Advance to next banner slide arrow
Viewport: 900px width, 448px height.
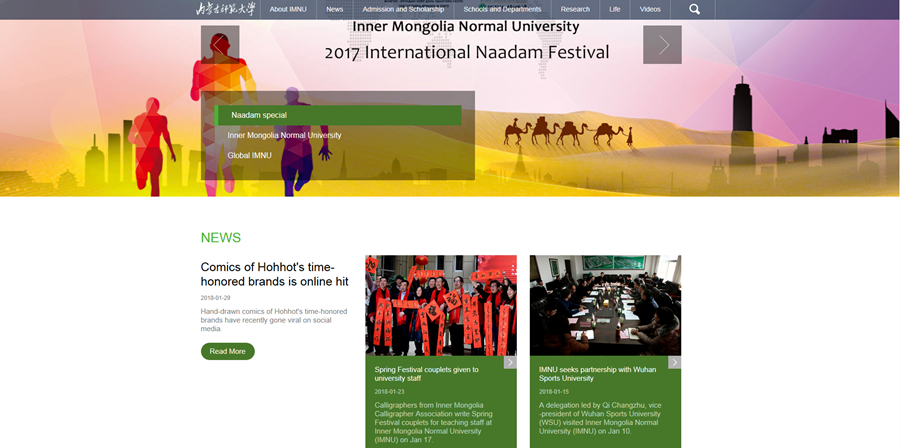point(662,44)
